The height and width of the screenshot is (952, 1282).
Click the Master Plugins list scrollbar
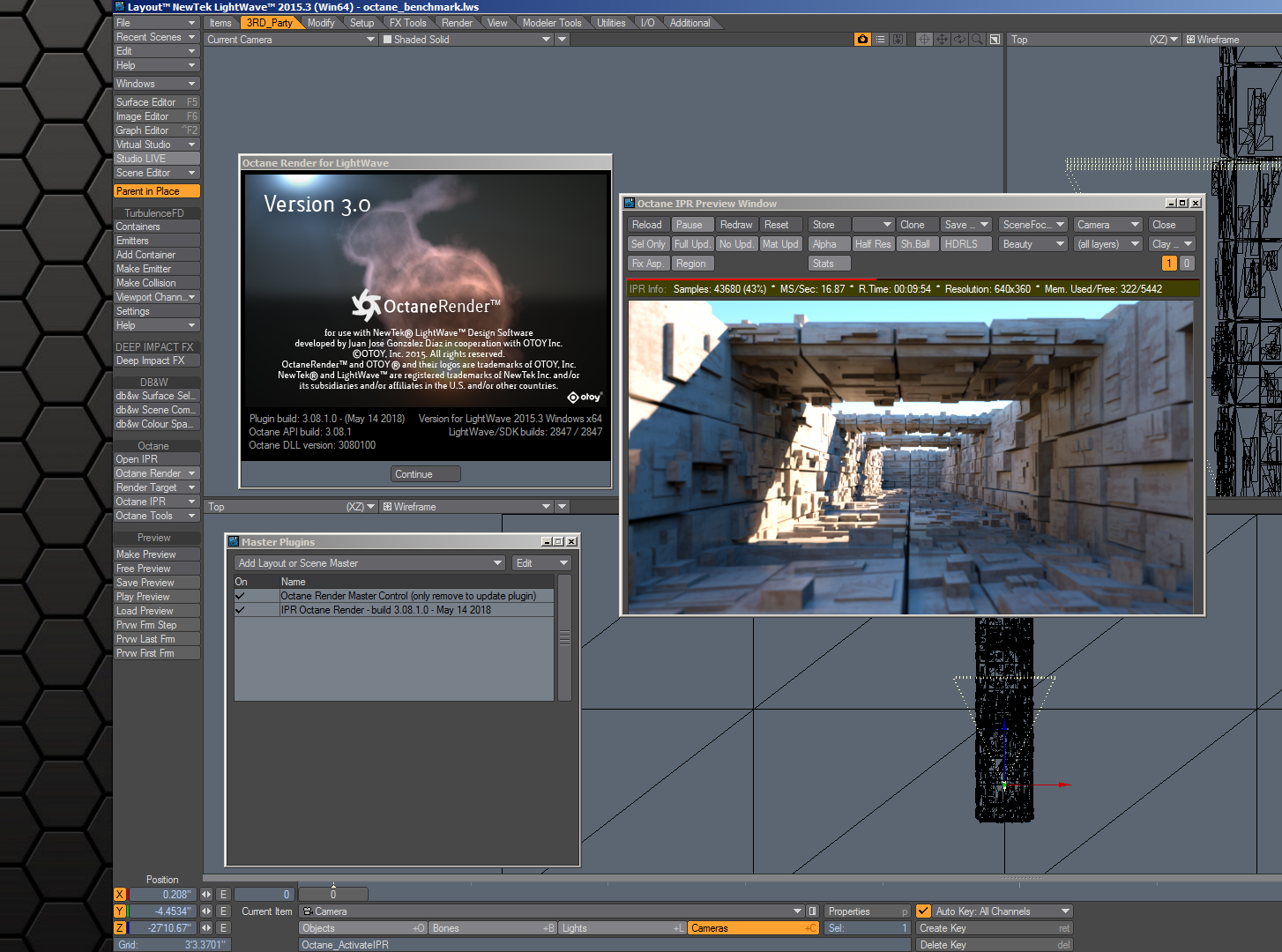click(x=564, y=638)
